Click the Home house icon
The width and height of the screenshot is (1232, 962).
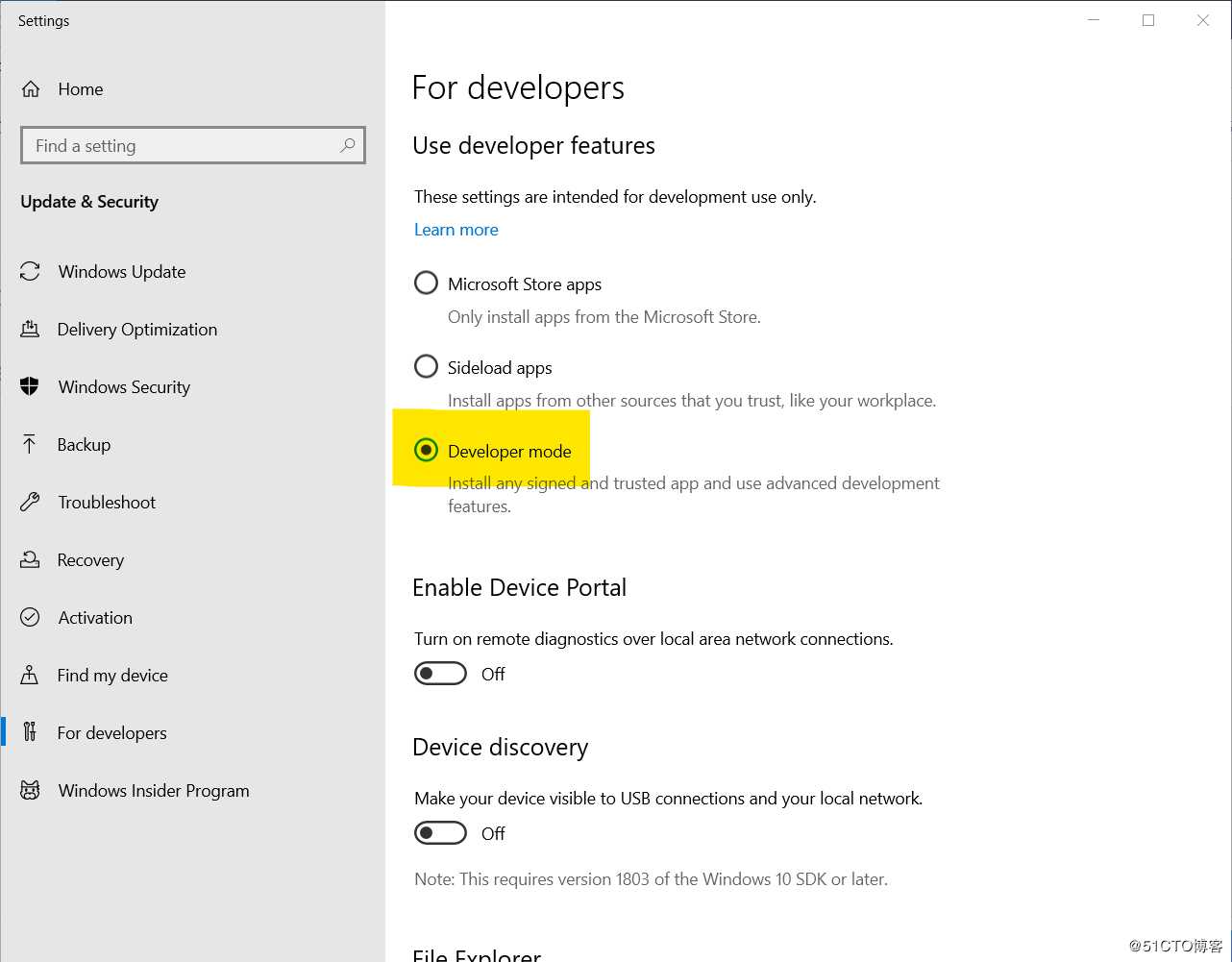coord(31,89)
